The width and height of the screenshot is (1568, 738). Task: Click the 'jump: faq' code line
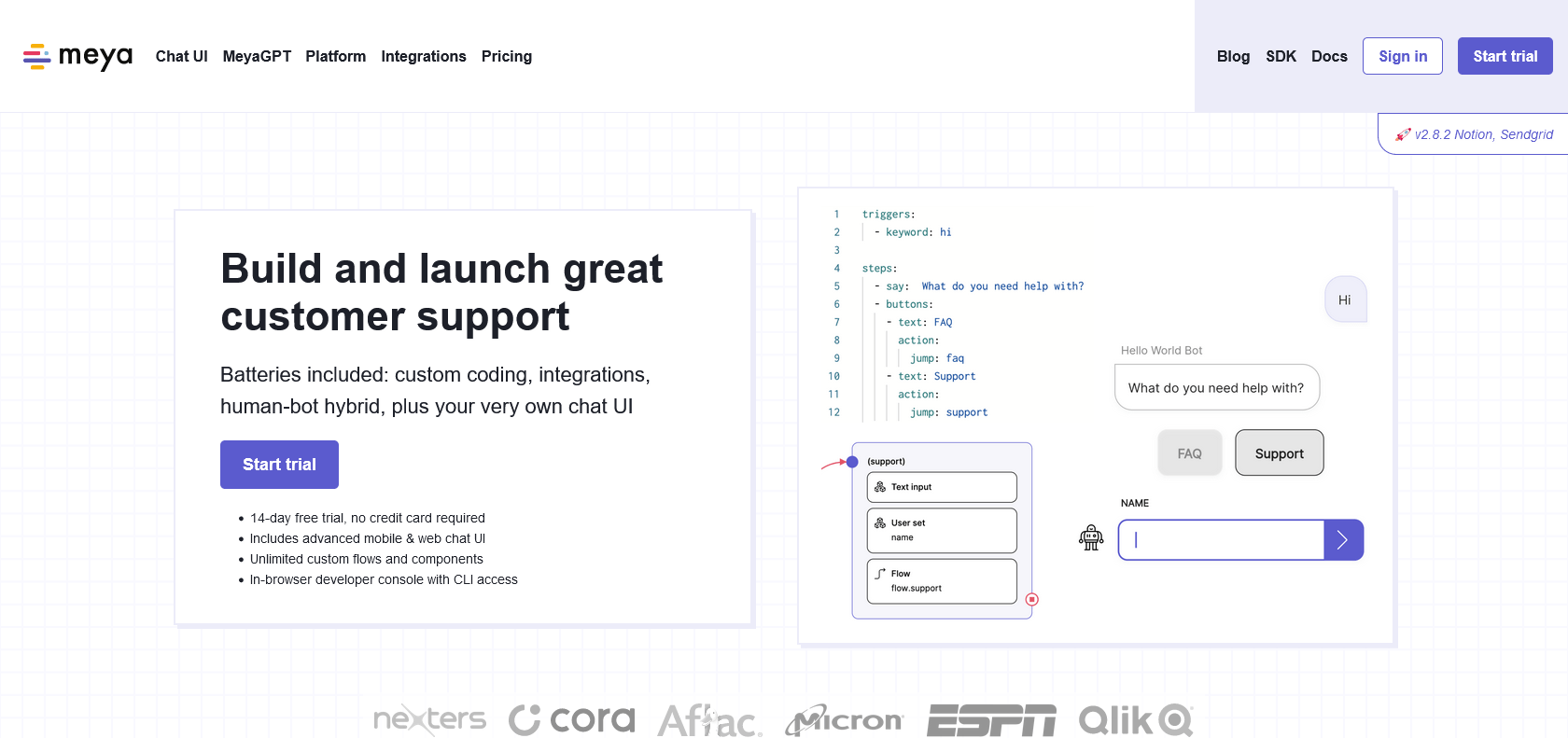937,358
